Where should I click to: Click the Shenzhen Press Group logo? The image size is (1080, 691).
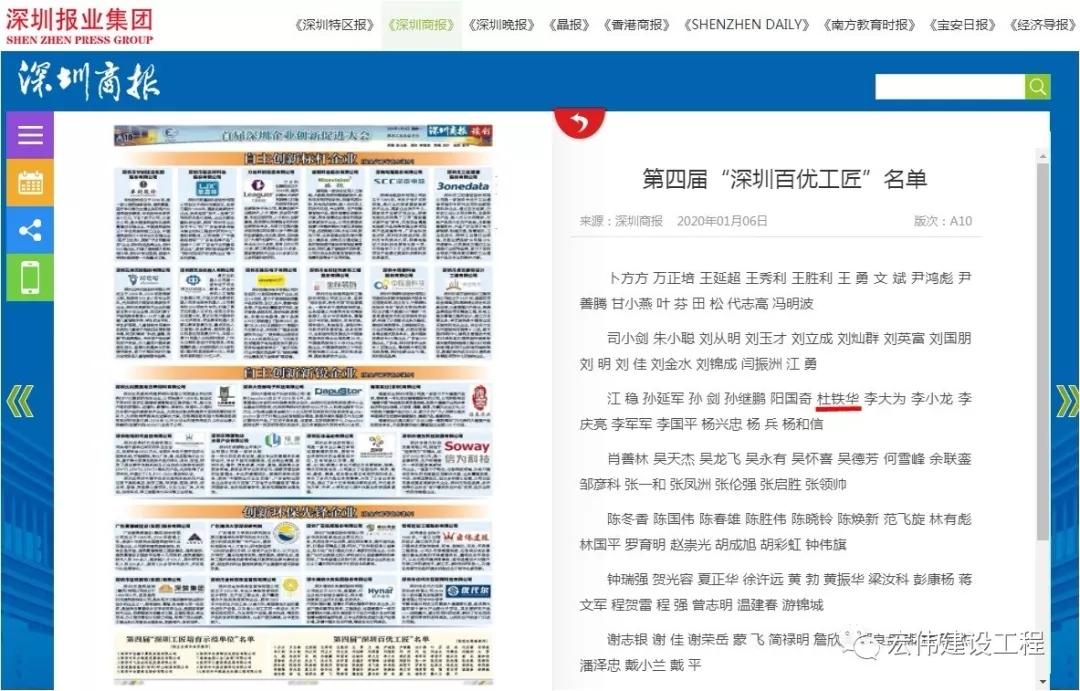(x=79, y=26)
